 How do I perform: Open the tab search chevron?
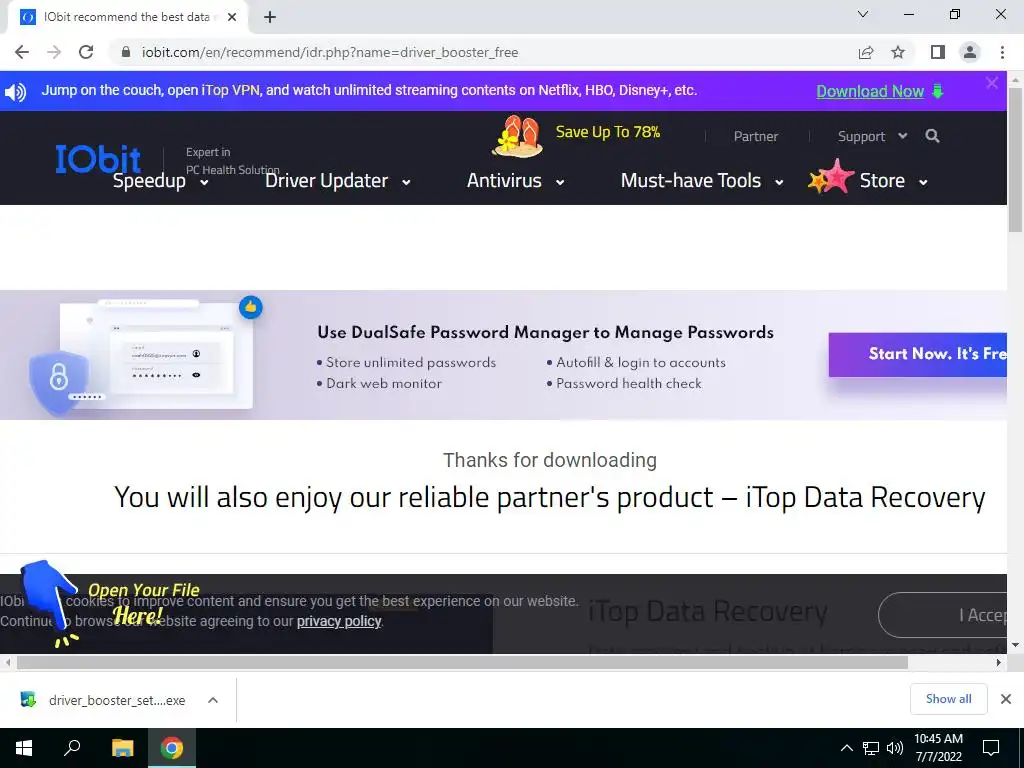(863, 14)
